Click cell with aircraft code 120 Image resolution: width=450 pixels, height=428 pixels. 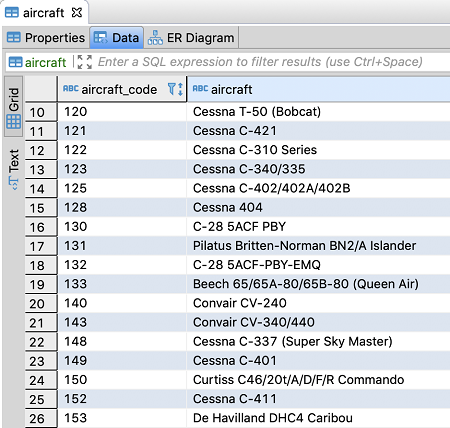tap(122, 112)
